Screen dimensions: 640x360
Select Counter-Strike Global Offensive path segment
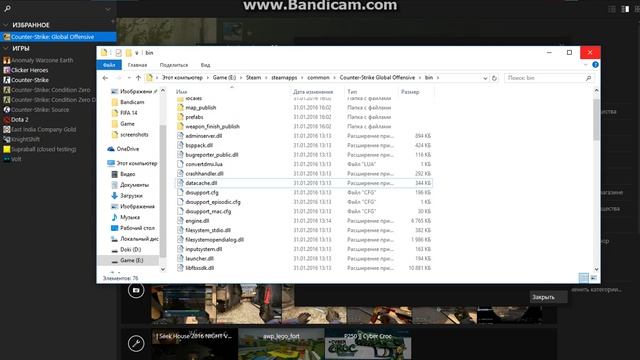click(x=377, y=78)
